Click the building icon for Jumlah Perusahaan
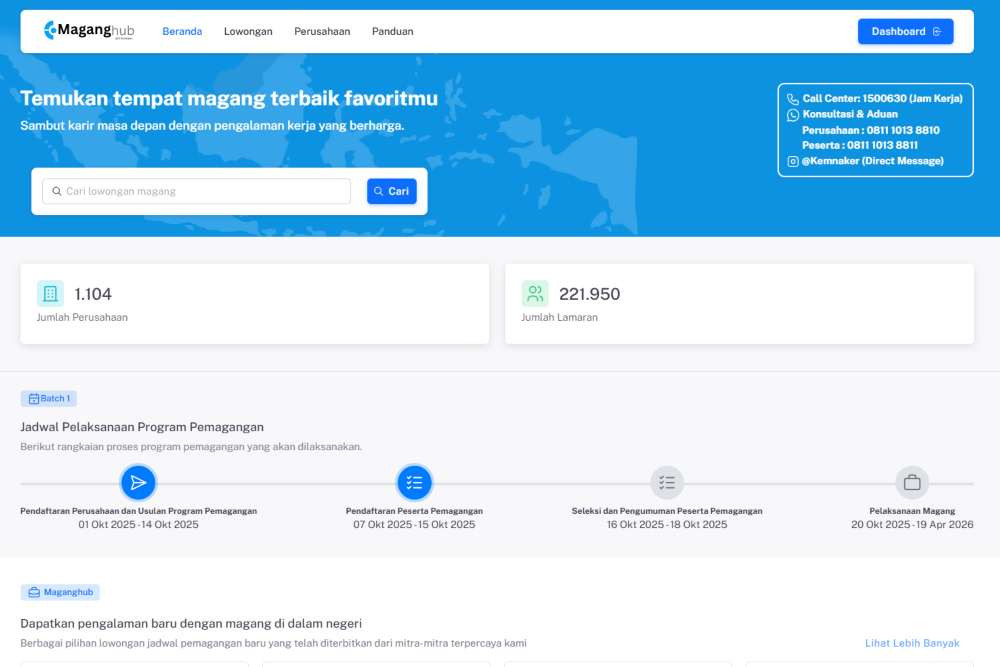Viewport: 1000px width, 667px height. [50, 293]
